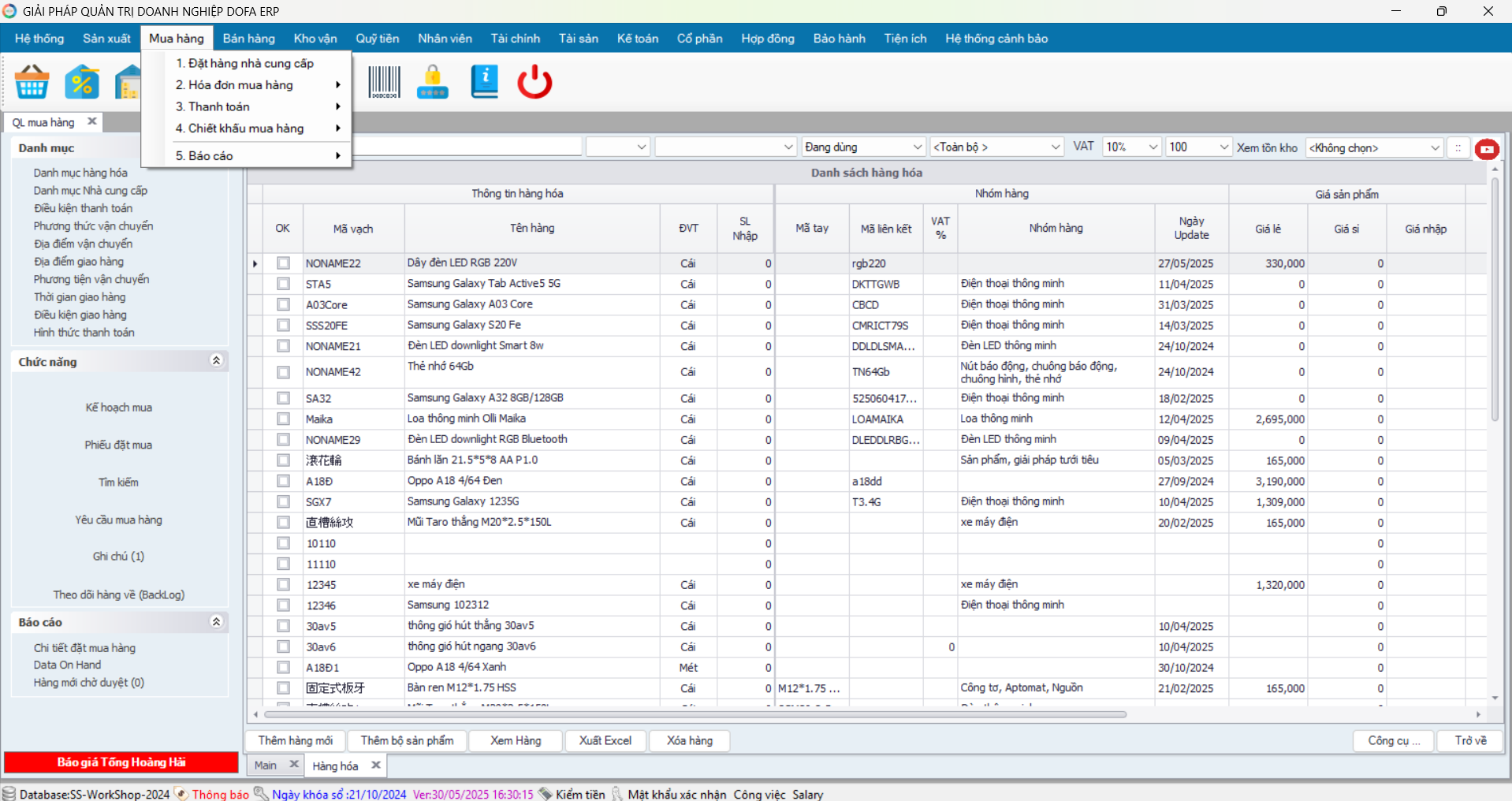Click the key icon beside Ngày khóa sổ

pyautogui.click(x=261, y=793)
